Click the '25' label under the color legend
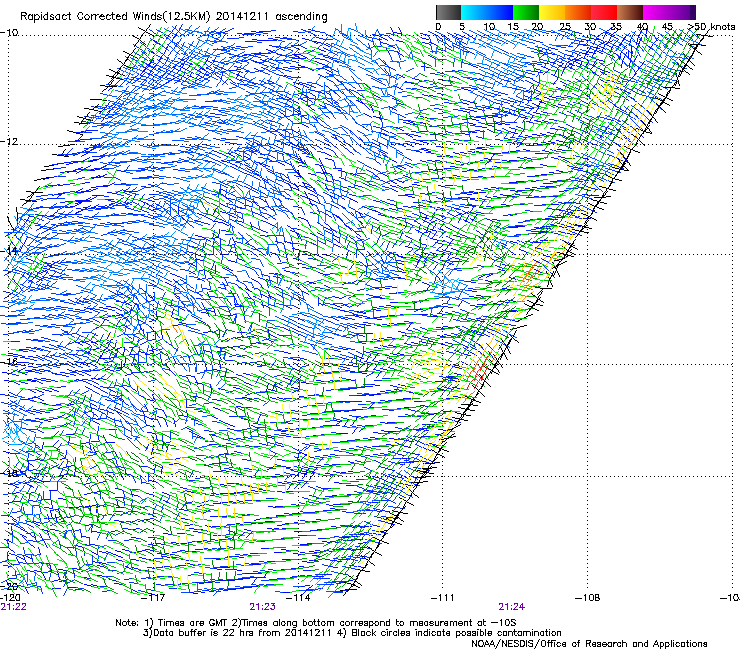 pos(564,26)
